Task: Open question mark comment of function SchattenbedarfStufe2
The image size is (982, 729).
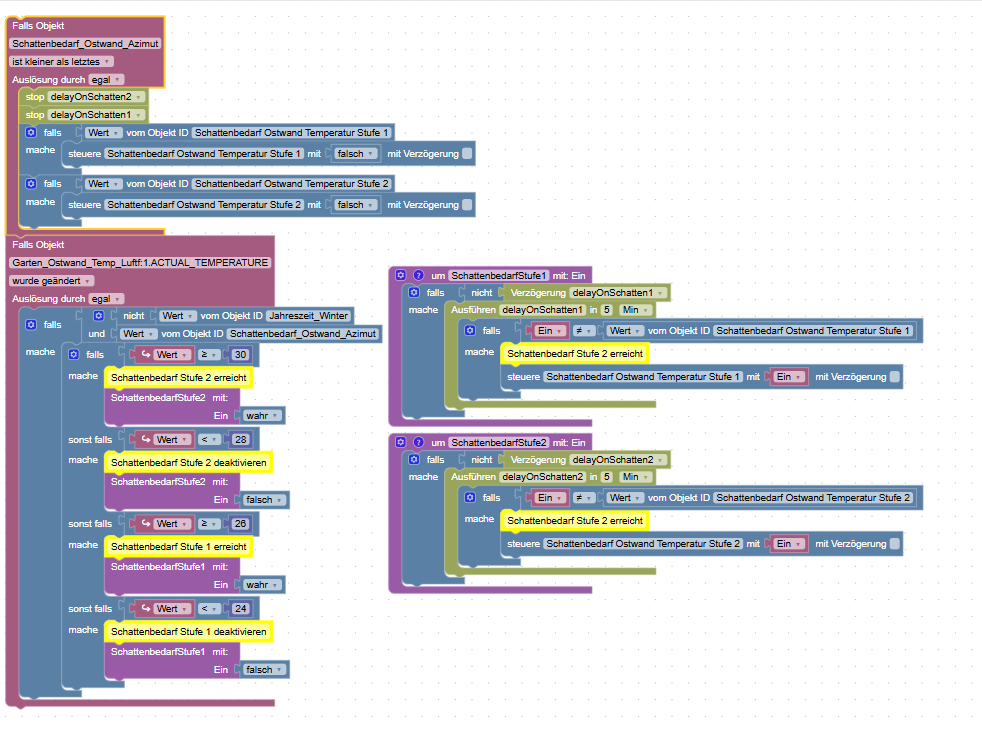Action: 419,442
